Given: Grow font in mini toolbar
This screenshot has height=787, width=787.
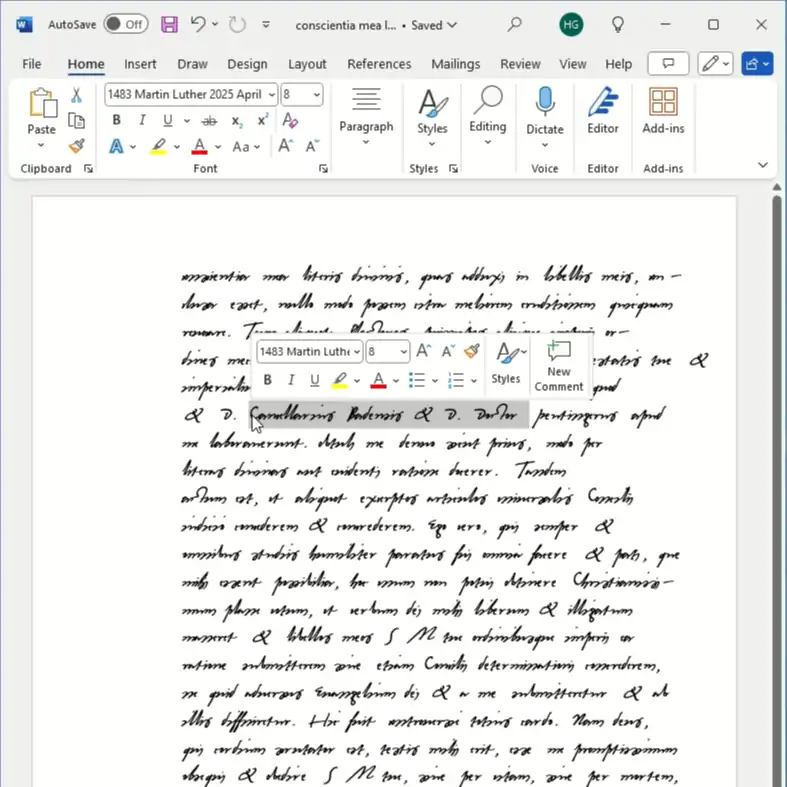Looking at the screenshot, I should point(423,351).
